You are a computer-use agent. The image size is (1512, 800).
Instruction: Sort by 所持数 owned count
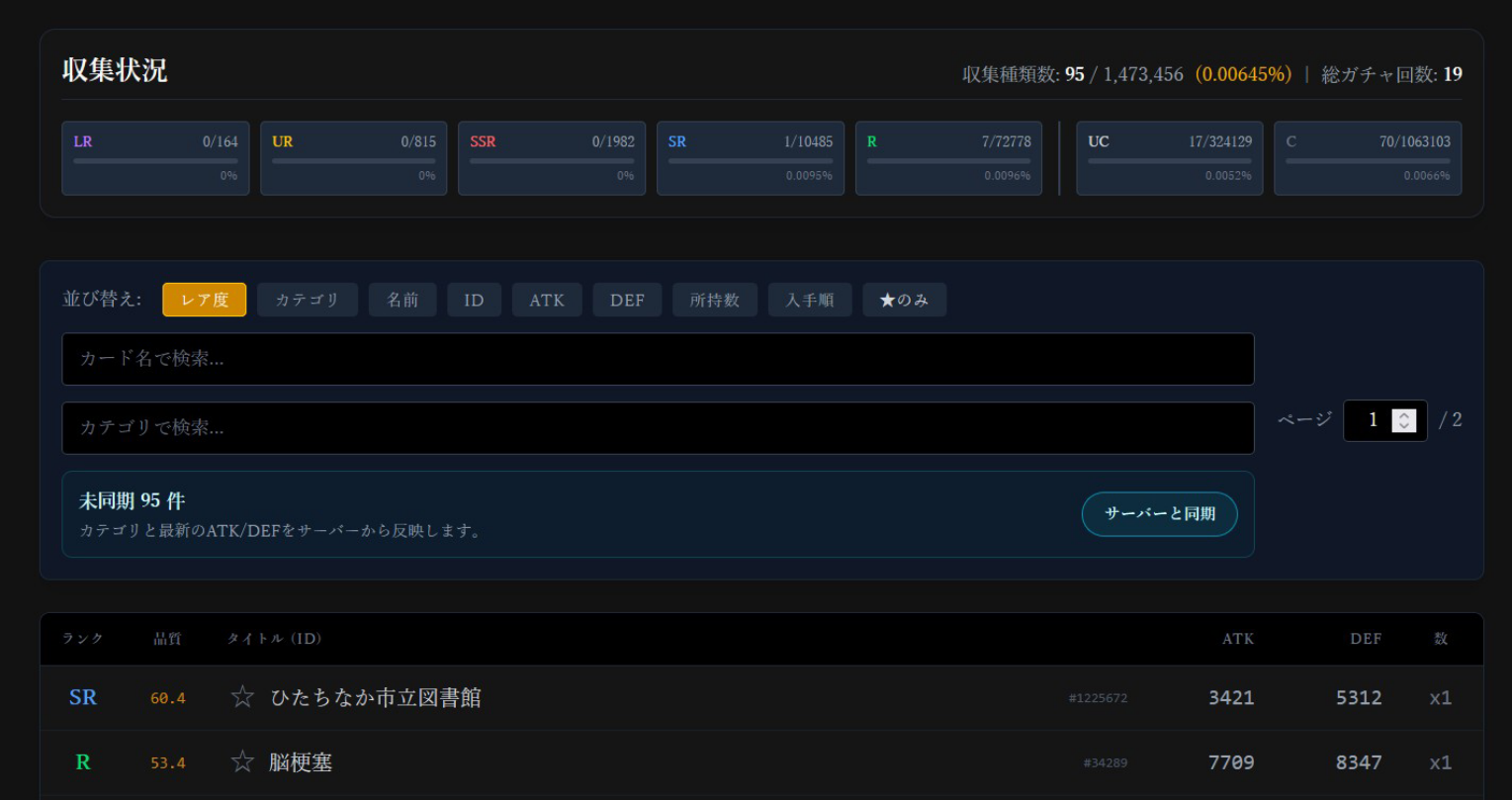(x=714, y=300)
